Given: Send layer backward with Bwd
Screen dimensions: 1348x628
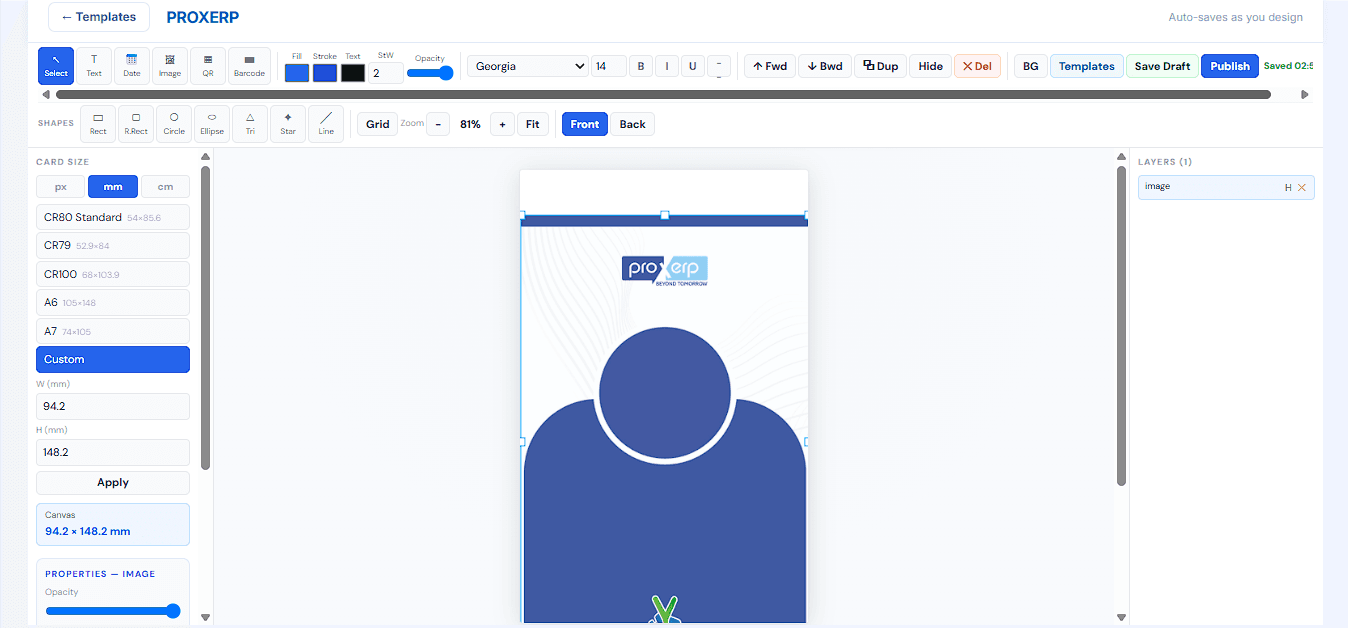Looking at the screenshot, I should click(x=825, y=66).
